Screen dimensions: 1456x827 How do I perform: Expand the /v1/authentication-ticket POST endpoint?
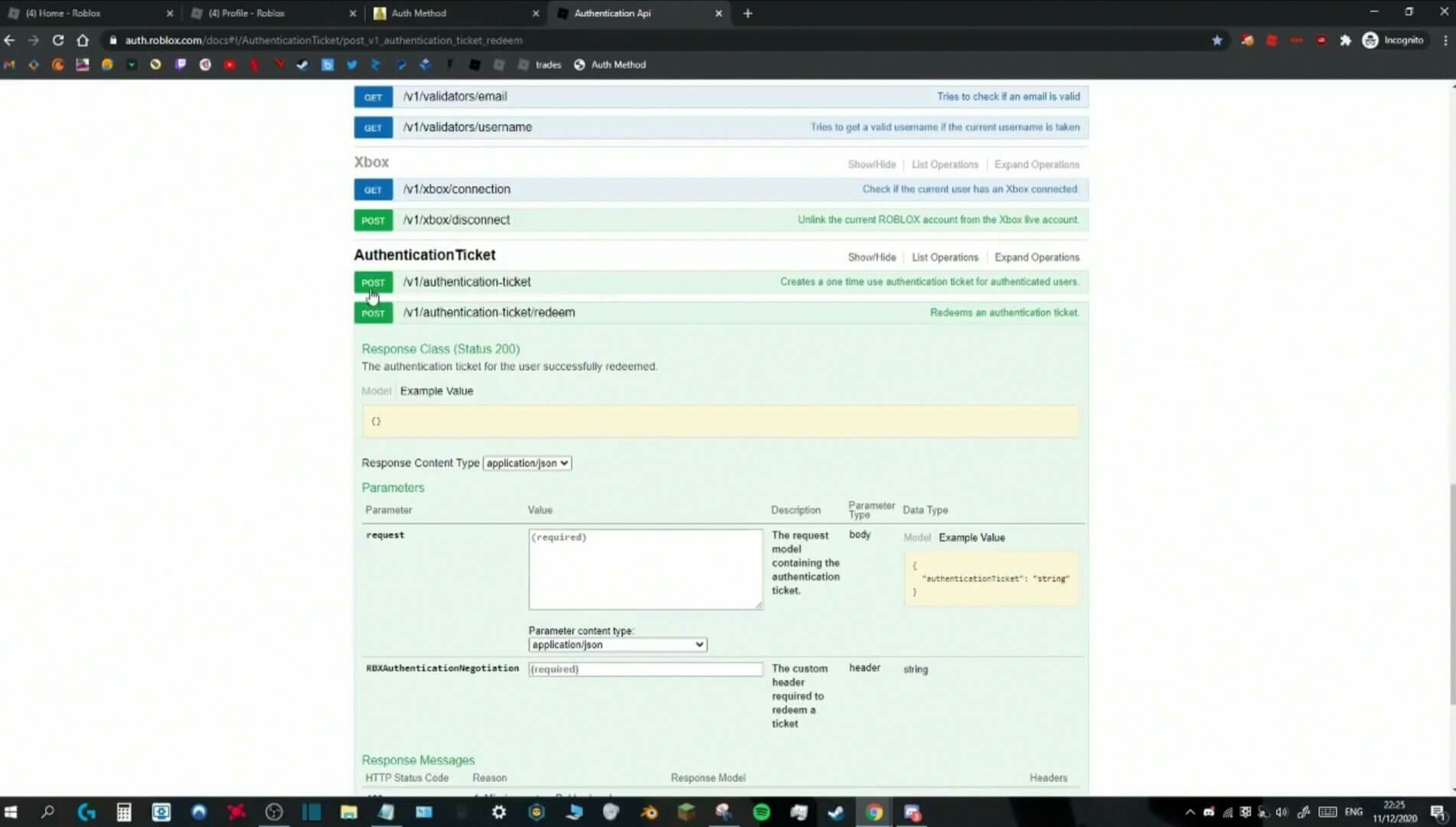(x=466, y=282)
